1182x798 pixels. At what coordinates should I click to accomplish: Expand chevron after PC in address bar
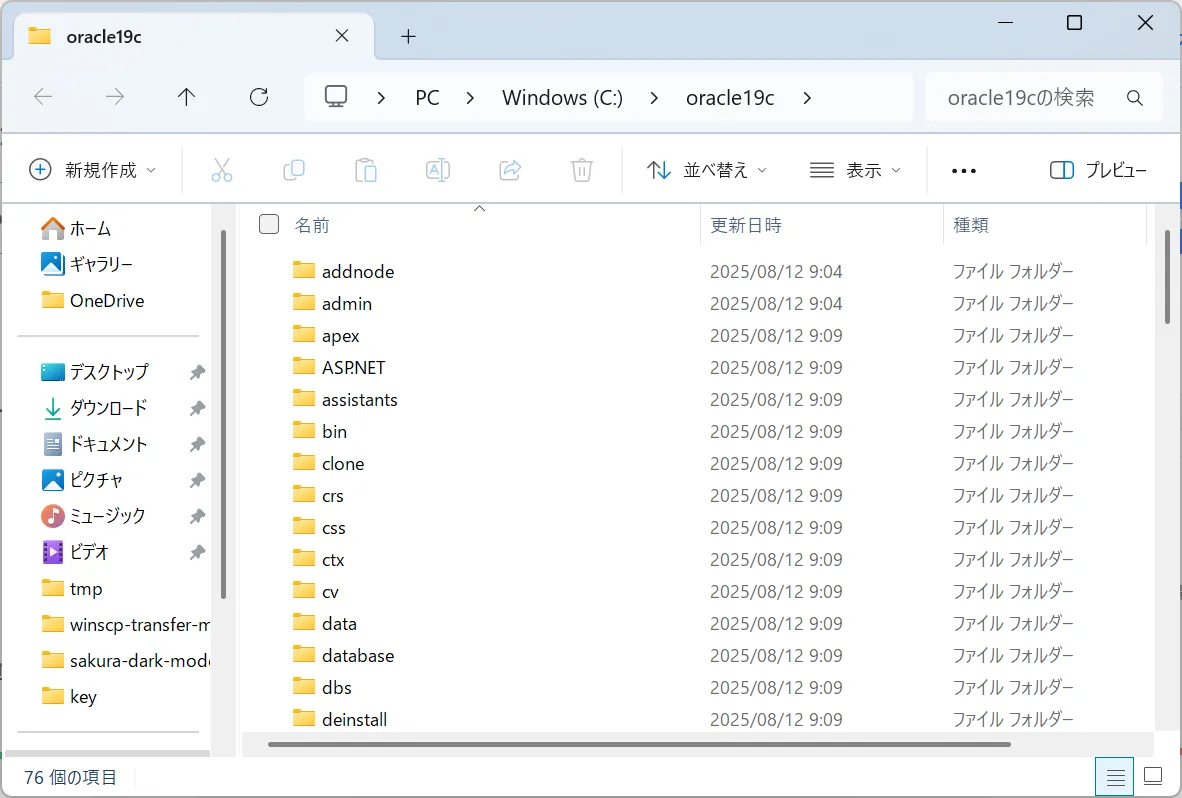(470, 98)
